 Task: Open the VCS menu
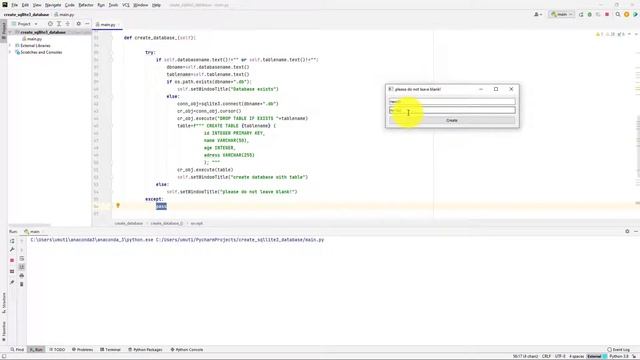(x=126, y=5)
